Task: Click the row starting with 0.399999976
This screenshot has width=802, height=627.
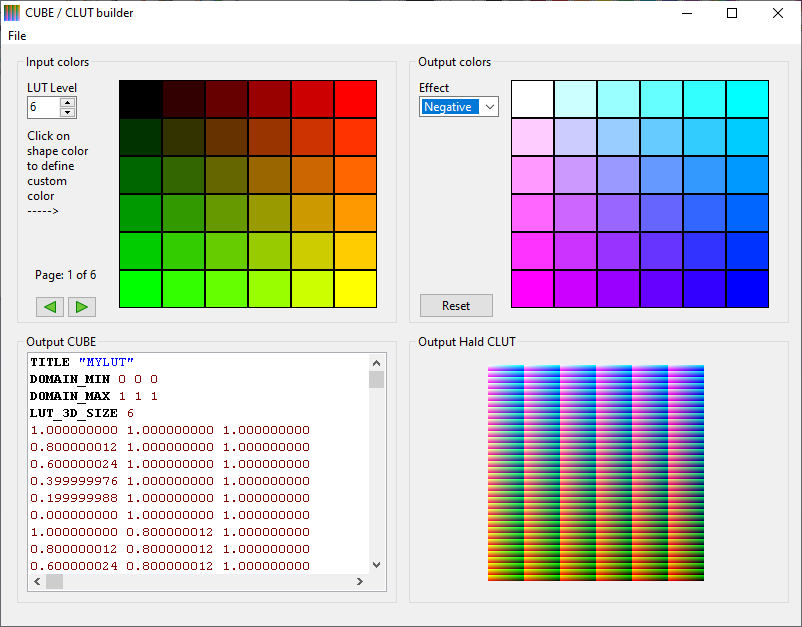Action: [x=170, y=481]
